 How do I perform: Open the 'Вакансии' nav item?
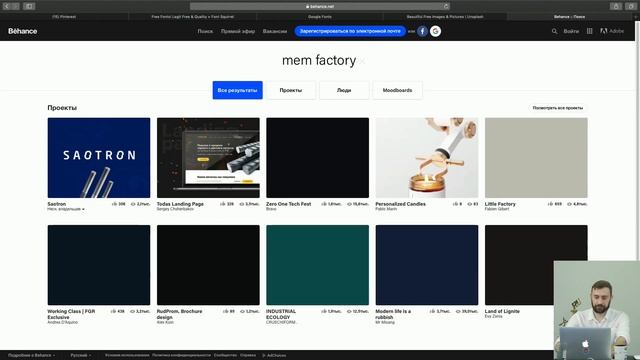tap(275, 31)
